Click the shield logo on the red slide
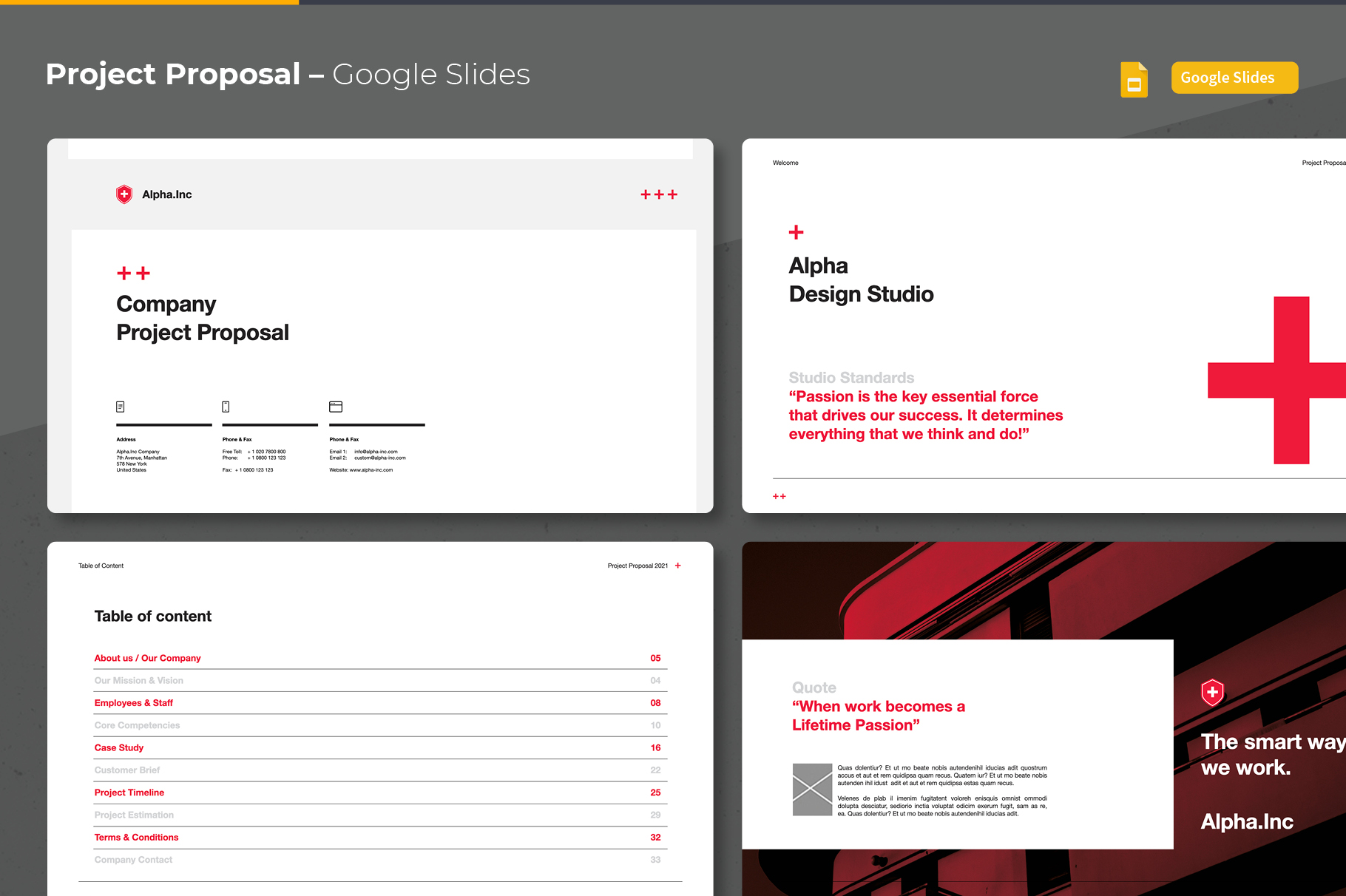 1212,693
